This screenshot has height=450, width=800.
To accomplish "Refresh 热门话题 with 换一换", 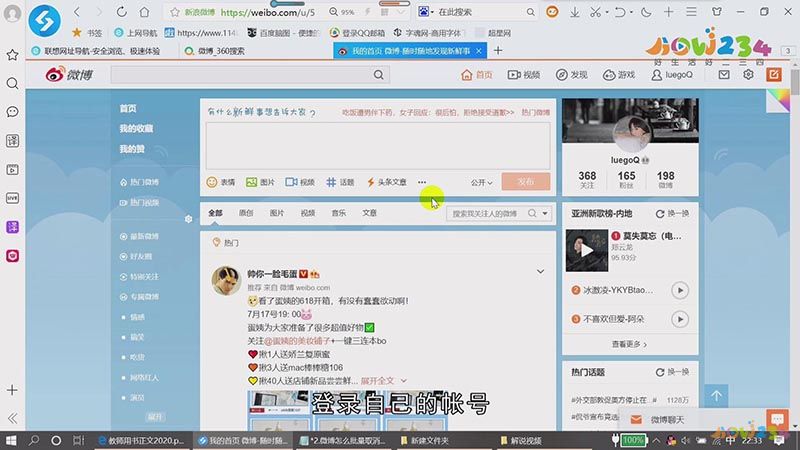I will click(672, 372).
